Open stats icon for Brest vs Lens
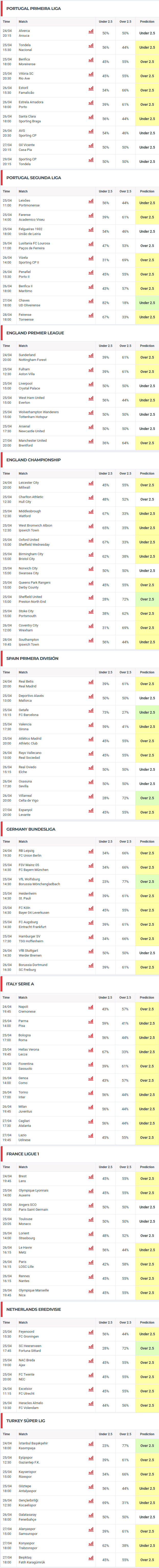Image resolution: width=159 pixels, height=1568 pixels. (91, 1177)
